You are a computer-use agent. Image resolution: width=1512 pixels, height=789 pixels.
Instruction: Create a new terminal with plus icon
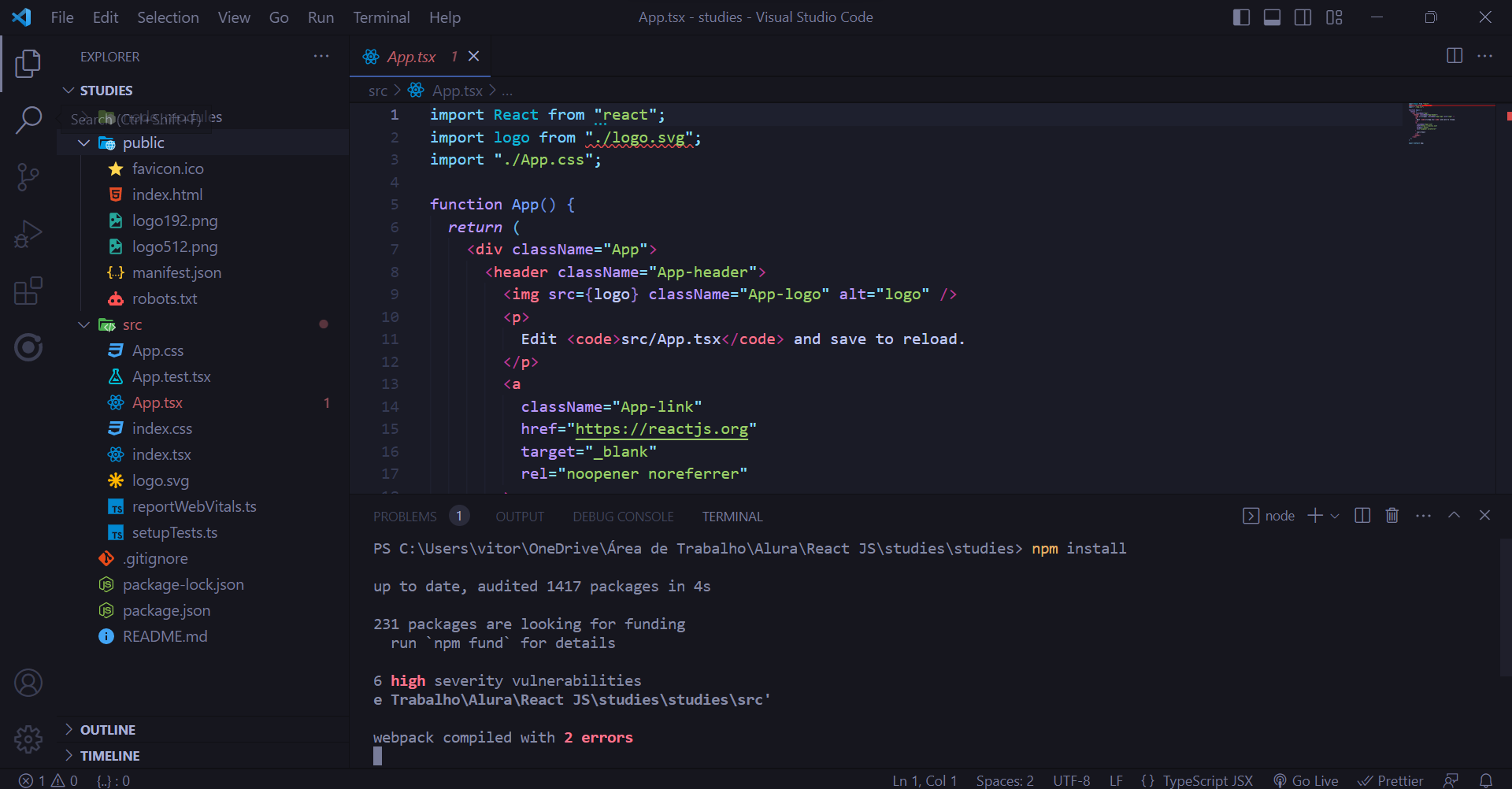pyautogui.click(x=1315, y=516)
